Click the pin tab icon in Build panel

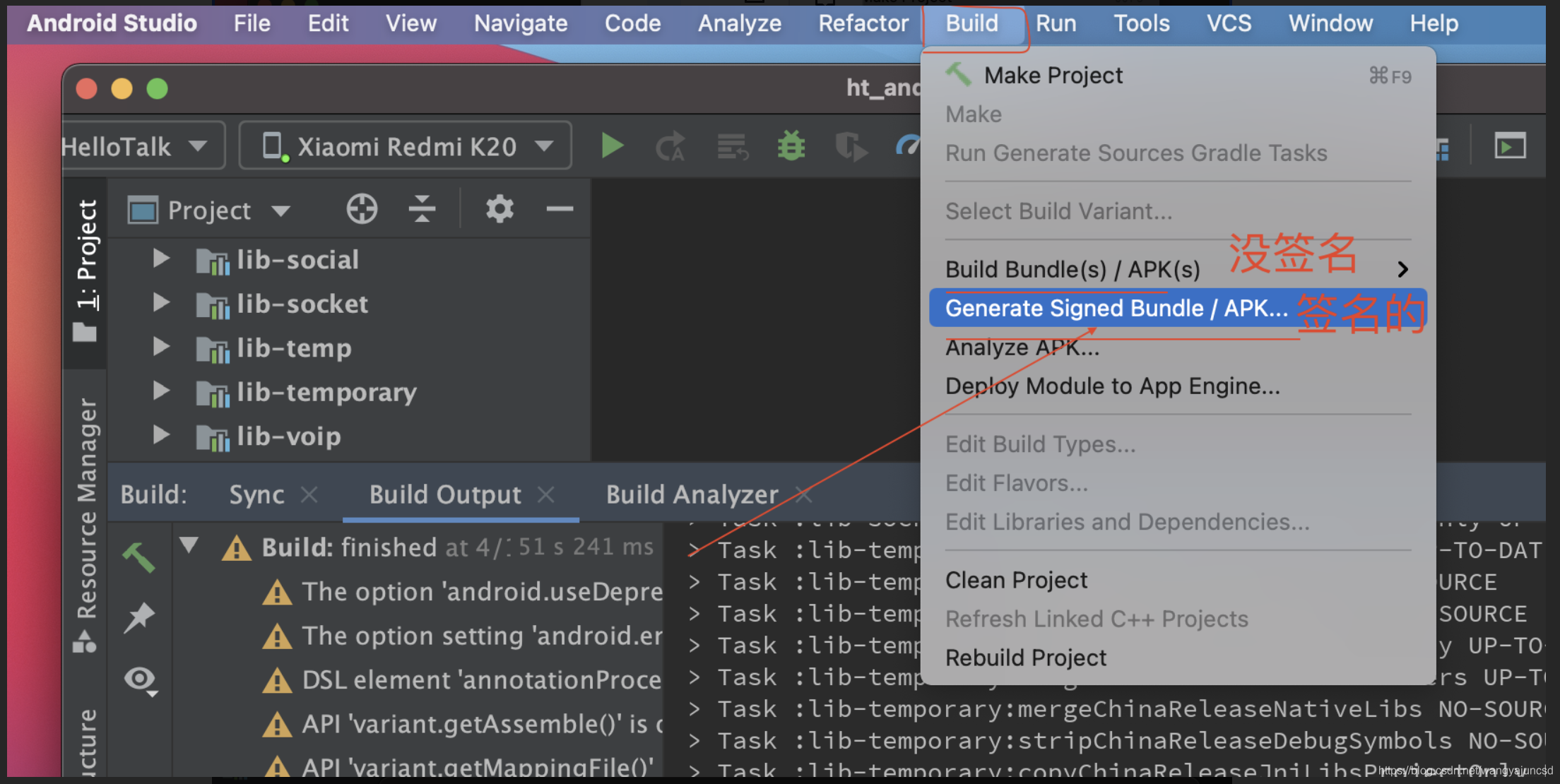pyautogui.click(x=139, y=618)
